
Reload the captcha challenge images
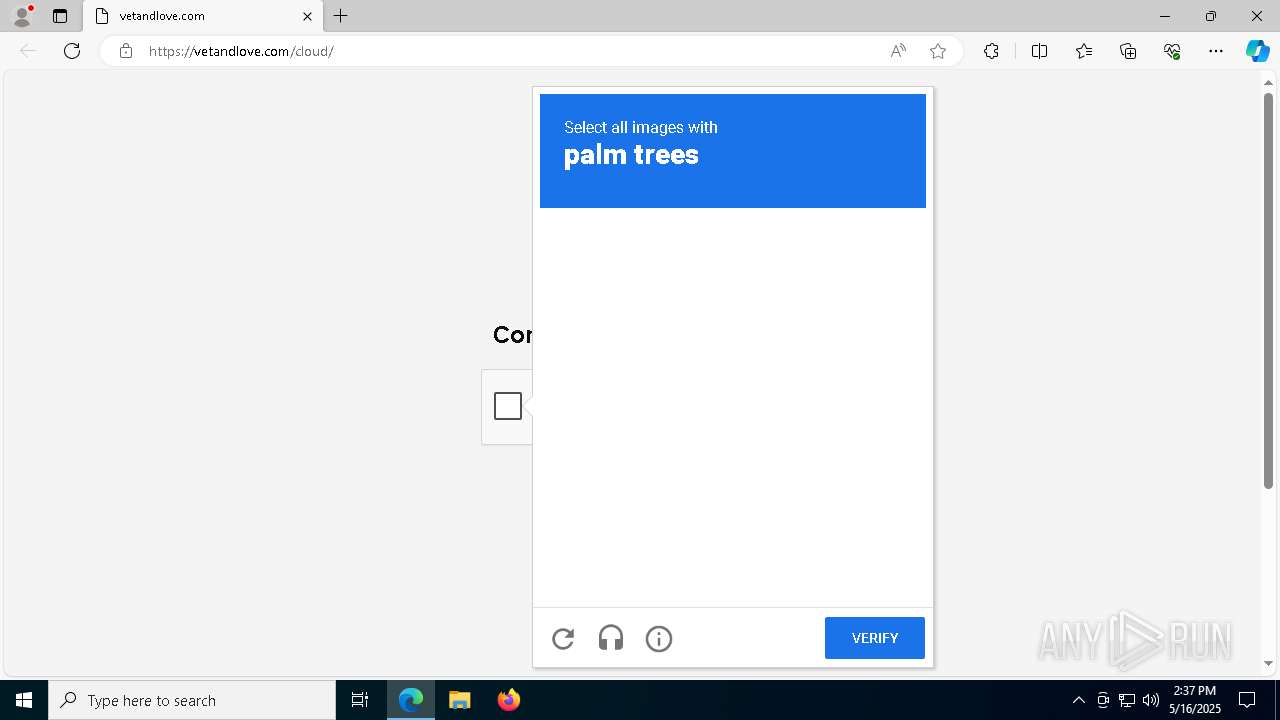(563, 638)
